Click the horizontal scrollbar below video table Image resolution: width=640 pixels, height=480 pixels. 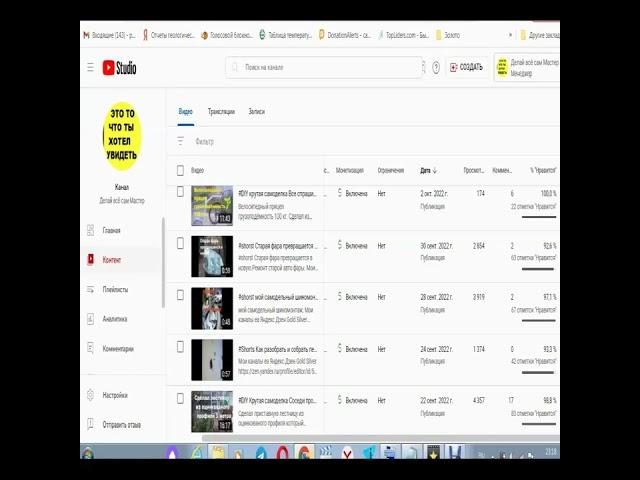coord(380,438)
